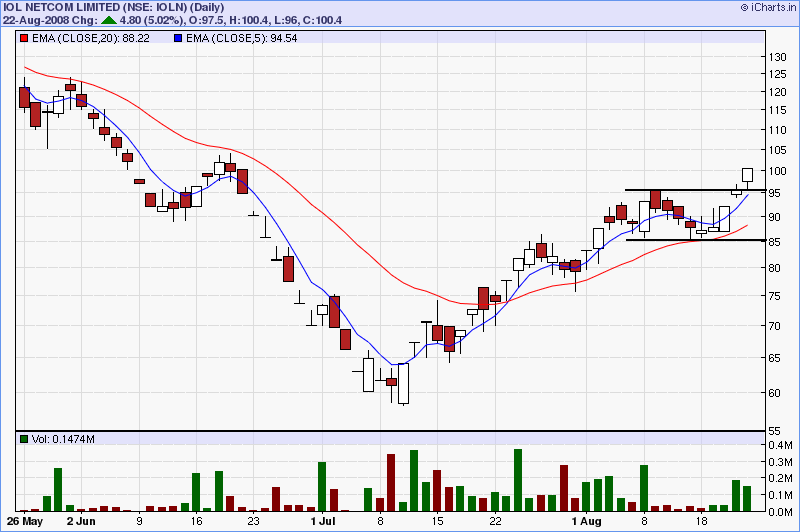Screen dimensions: 800x532
Task: Click the '4.80 (5.02%)' change value
Action: [x=151, y=20]
